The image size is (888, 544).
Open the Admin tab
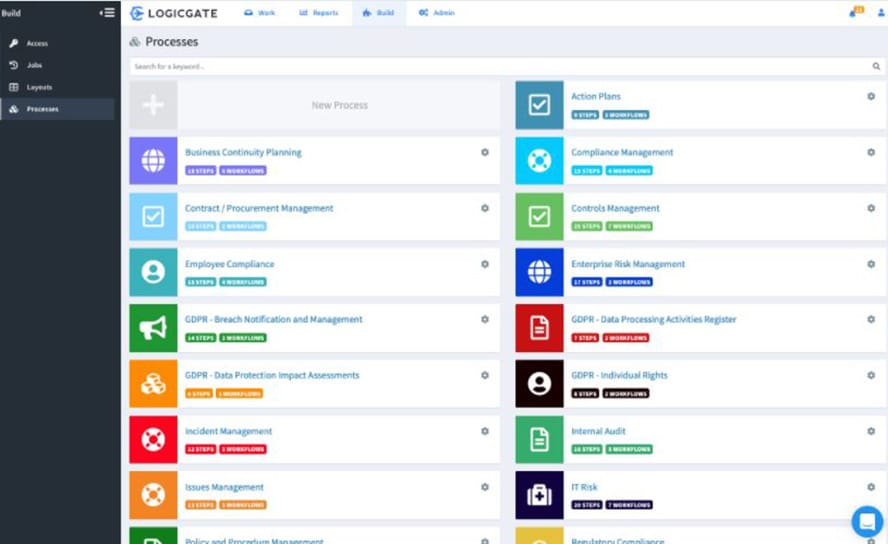[x=436, y=13]
